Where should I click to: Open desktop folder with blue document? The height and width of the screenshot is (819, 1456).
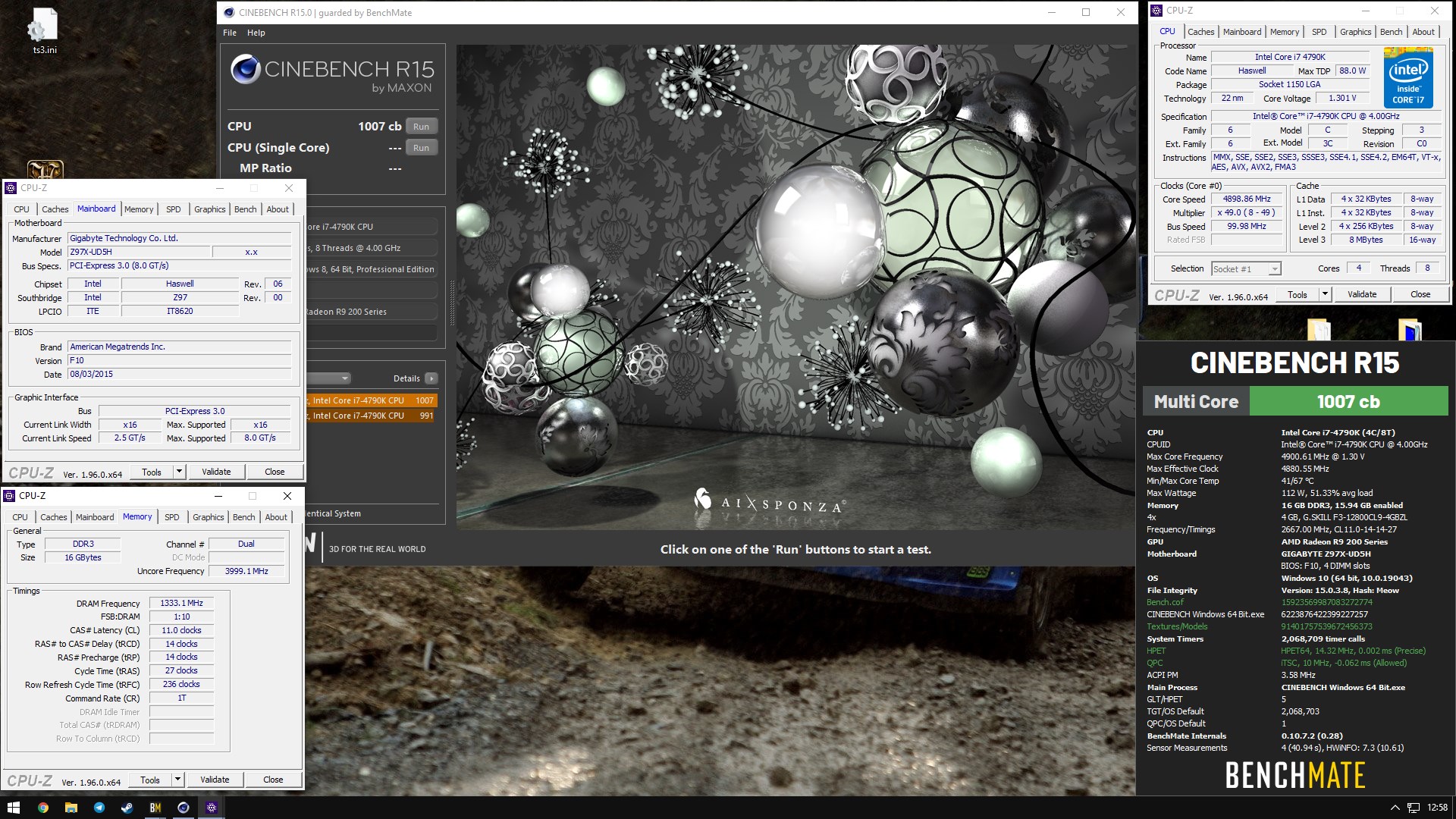(x=1410, y=330)
